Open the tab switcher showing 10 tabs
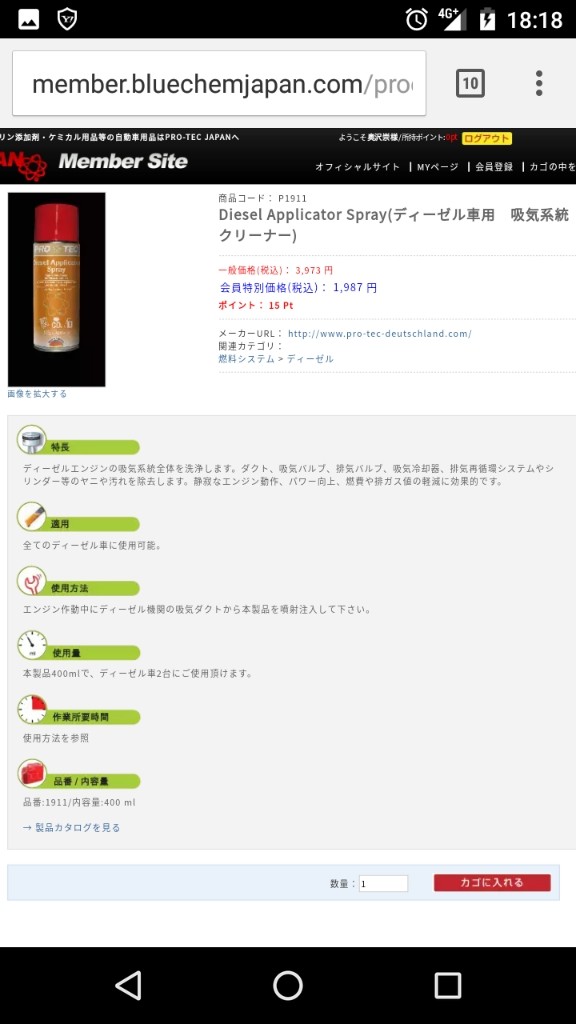The image size is (576, 1024). coord(470,84)
